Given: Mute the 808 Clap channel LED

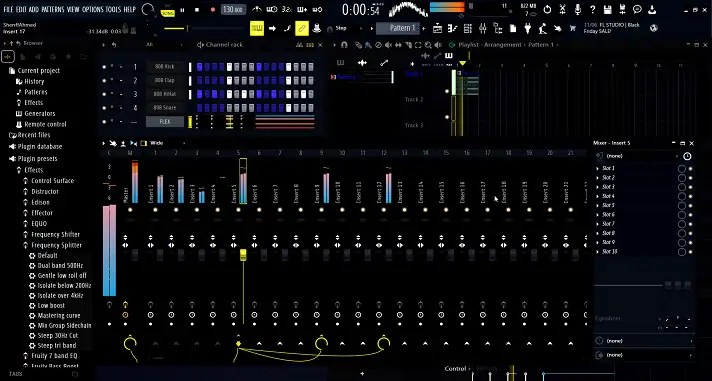Looking at the screenshot, I should click(104, 80).
